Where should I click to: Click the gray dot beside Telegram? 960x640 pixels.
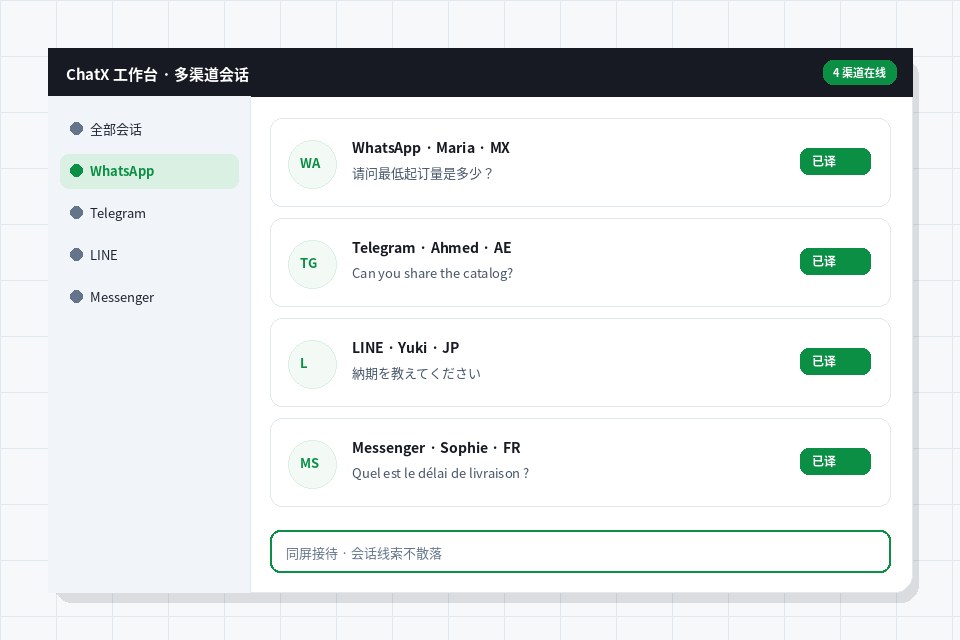pyautogui.click(x=77, y=213)
